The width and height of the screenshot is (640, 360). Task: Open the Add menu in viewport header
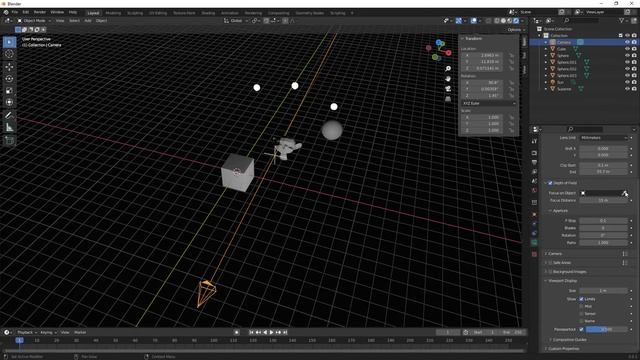click(x=88, y=20)
